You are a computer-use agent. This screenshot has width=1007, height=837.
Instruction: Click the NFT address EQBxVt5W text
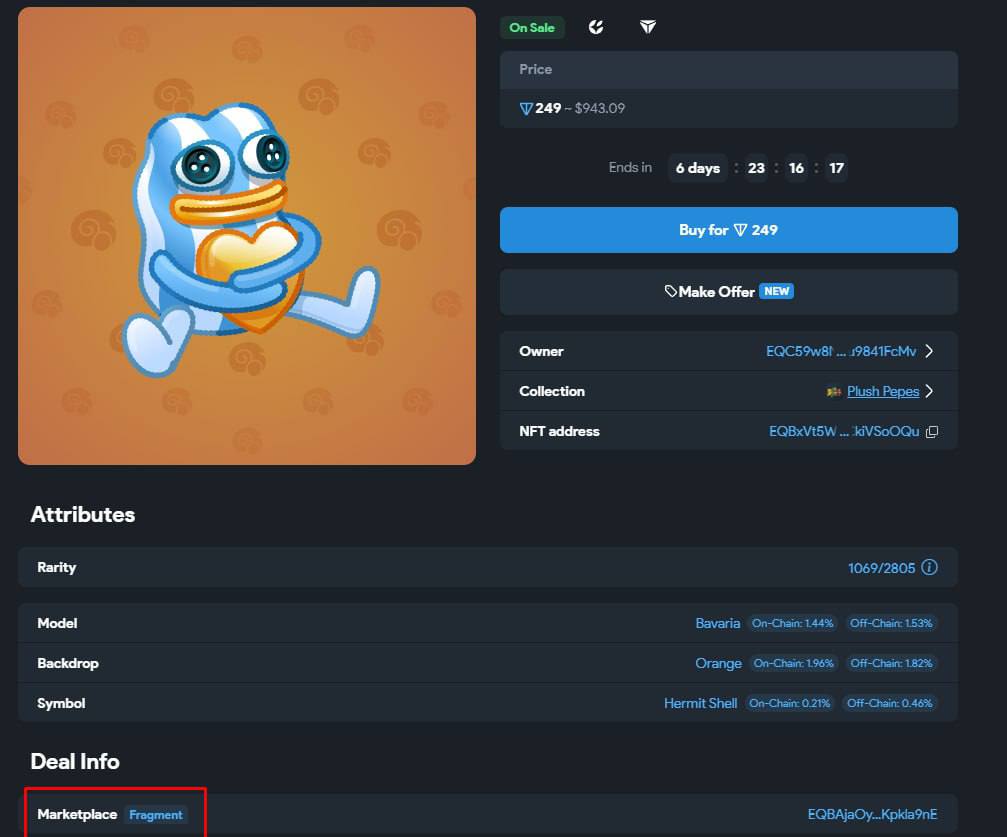[x=844, y=432]
